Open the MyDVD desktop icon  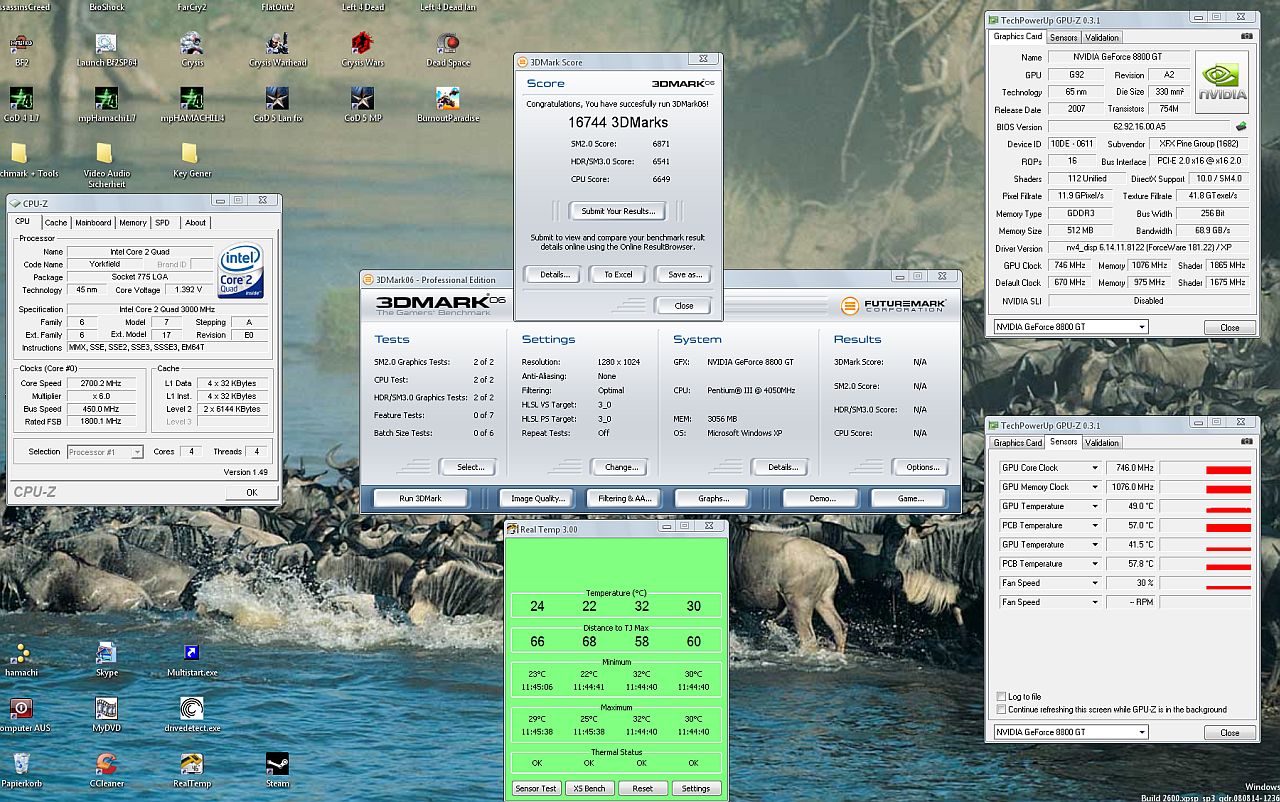click(106, 715)
